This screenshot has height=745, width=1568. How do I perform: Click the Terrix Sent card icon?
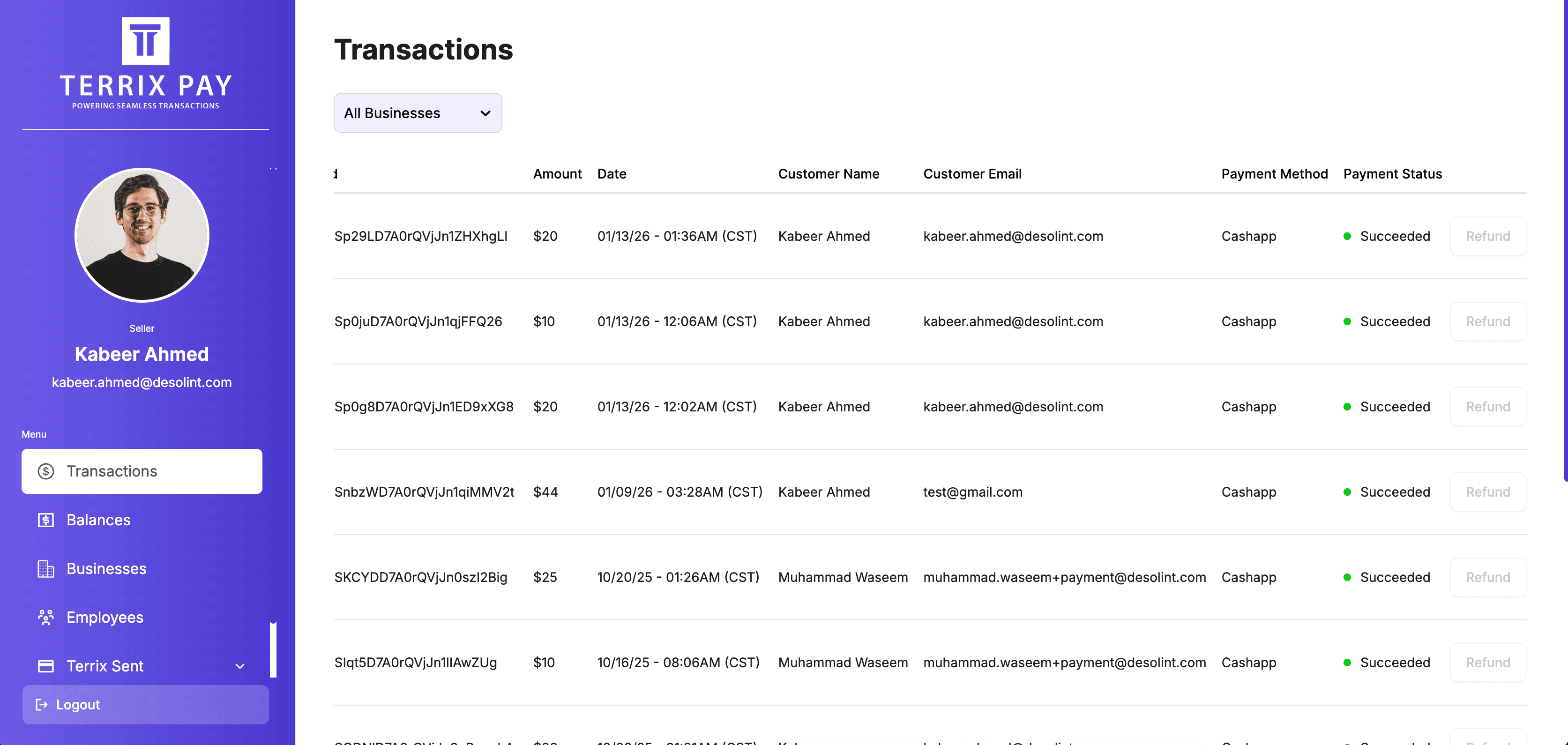pyautogui.click(x=45, y=666)
